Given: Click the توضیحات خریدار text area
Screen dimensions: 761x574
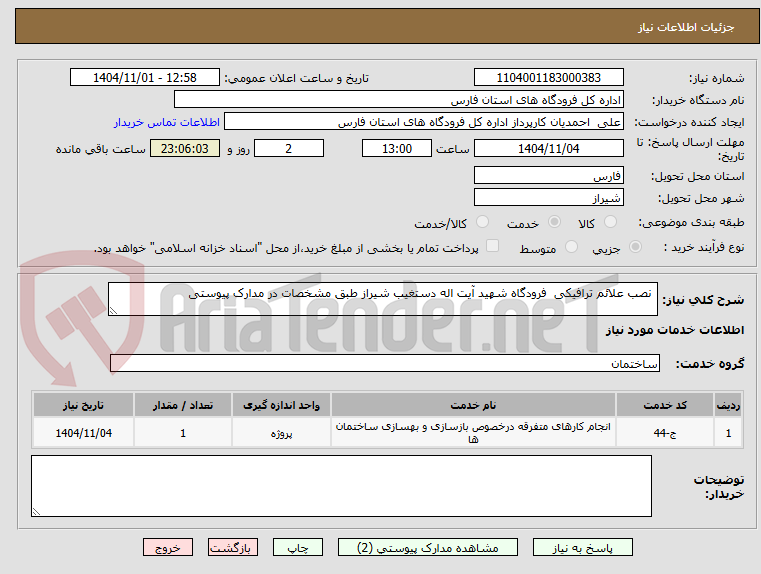Looking at the screenshot, I should 341,486.
